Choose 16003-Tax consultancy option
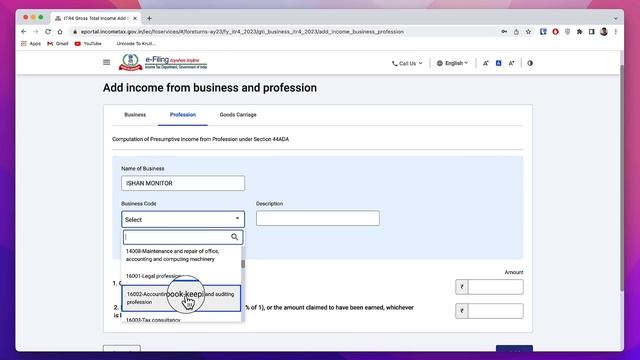 pyautogui.click(x=181, y=319)
